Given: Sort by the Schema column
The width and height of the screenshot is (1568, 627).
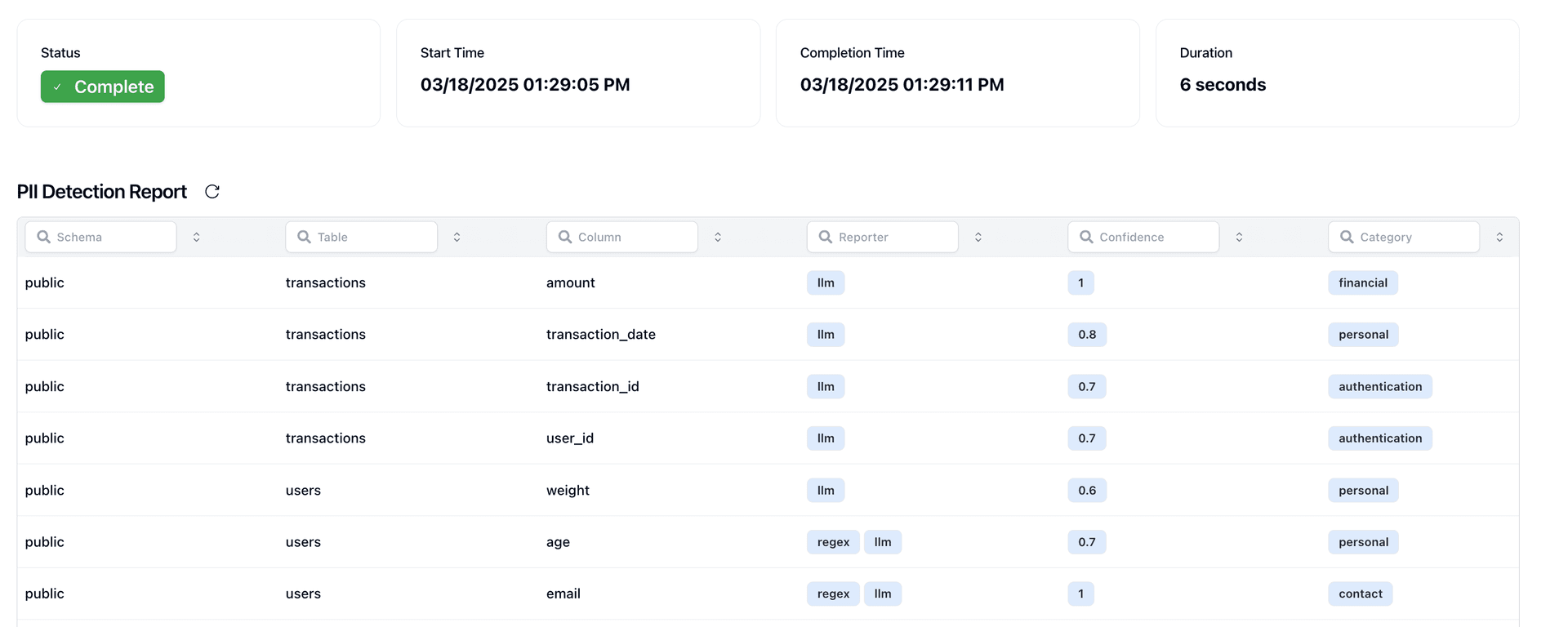Looking at the screenshot, I should click(x=197, y=237).
